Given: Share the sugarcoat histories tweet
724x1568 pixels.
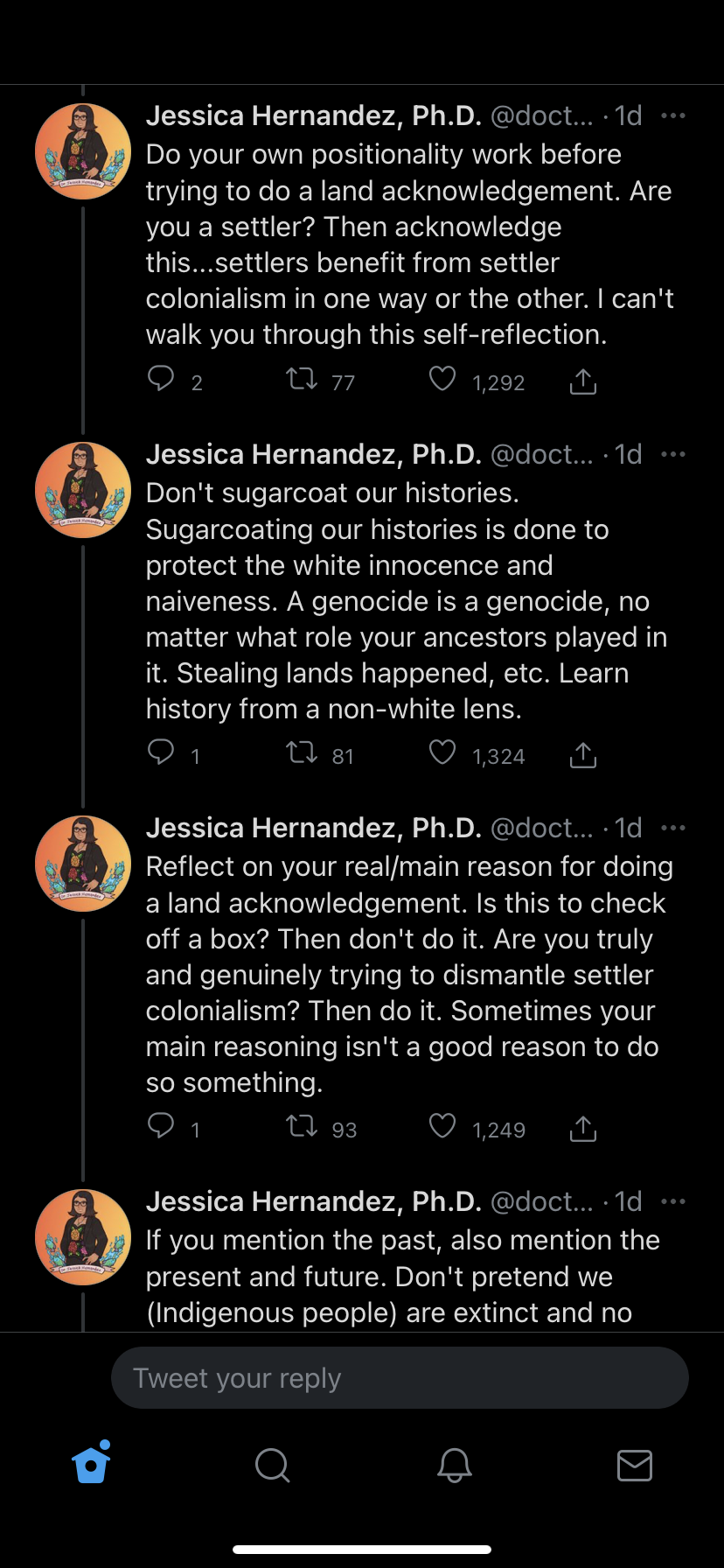Looking at the screenshot, I should click(x=583, y=754).
